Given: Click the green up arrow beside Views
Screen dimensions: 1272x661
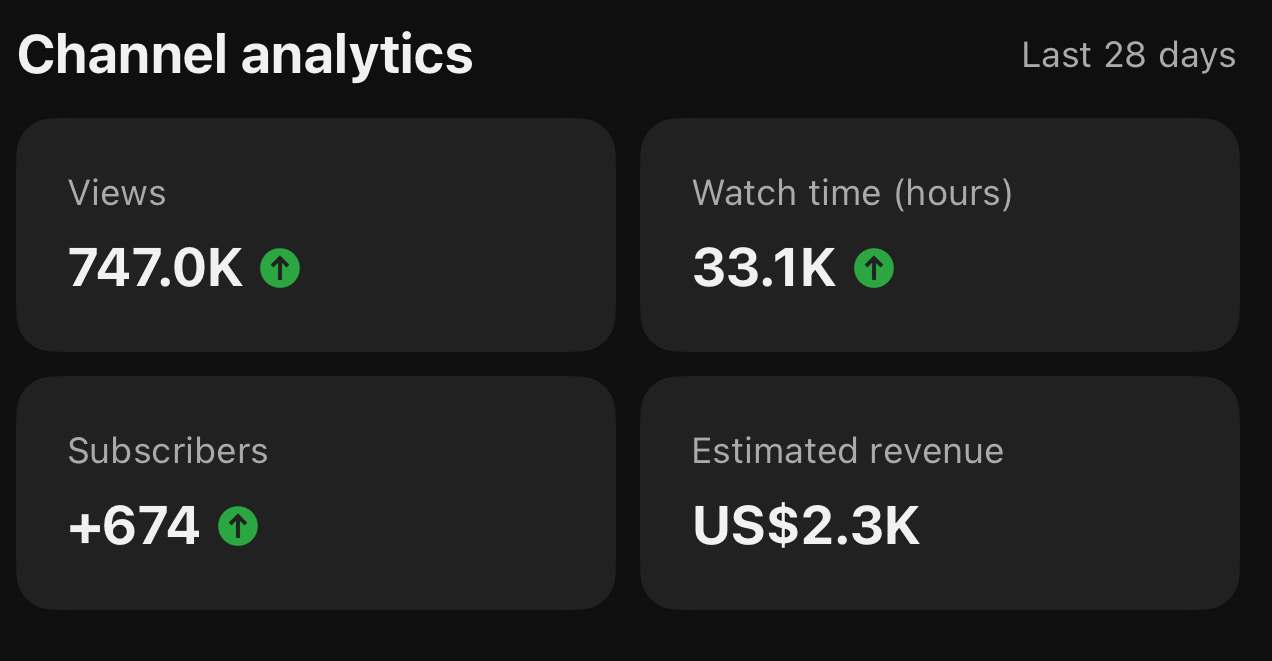Looking at the screenshot, I should click(280, 268).
